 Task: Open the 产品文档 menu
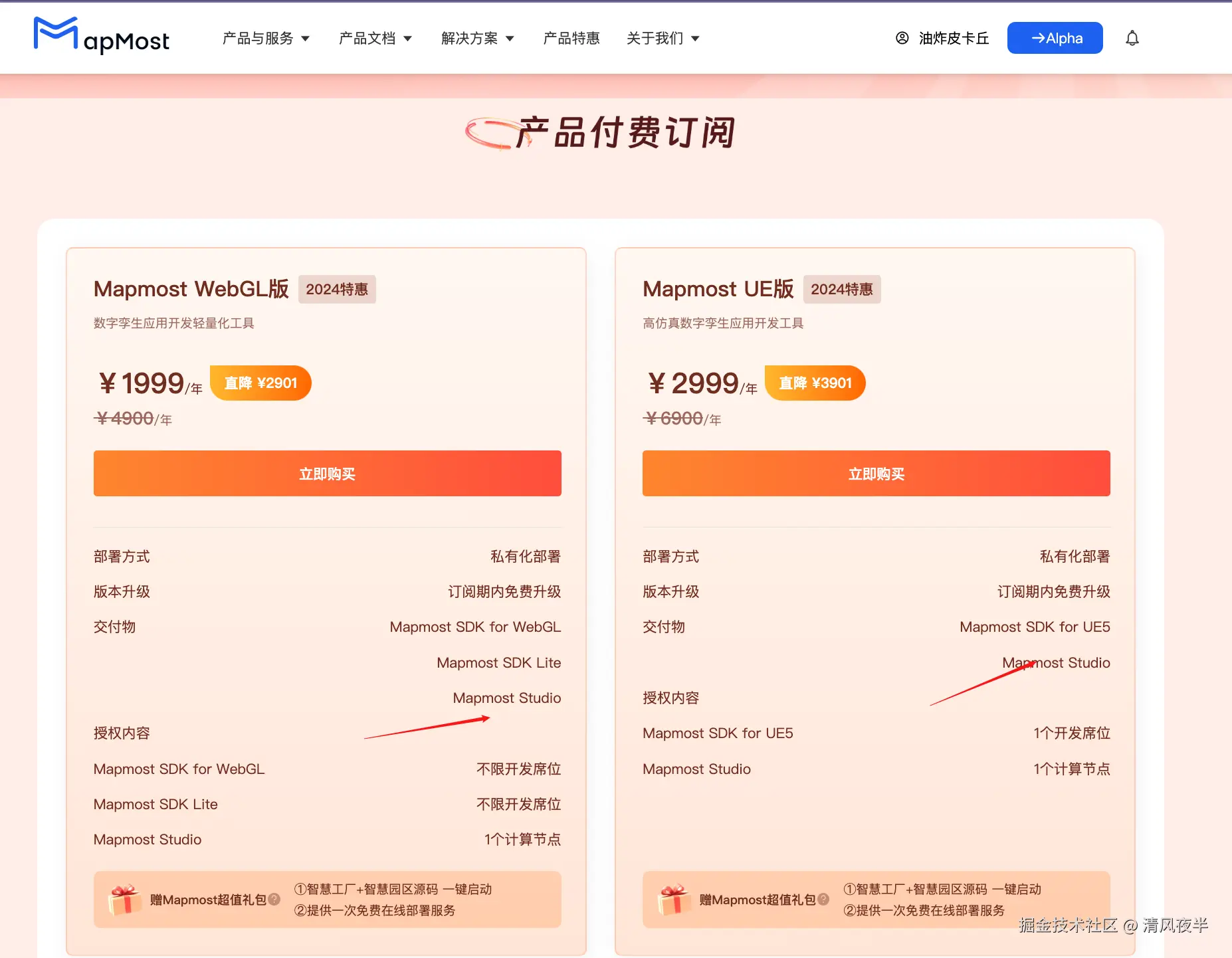point(375,39)
